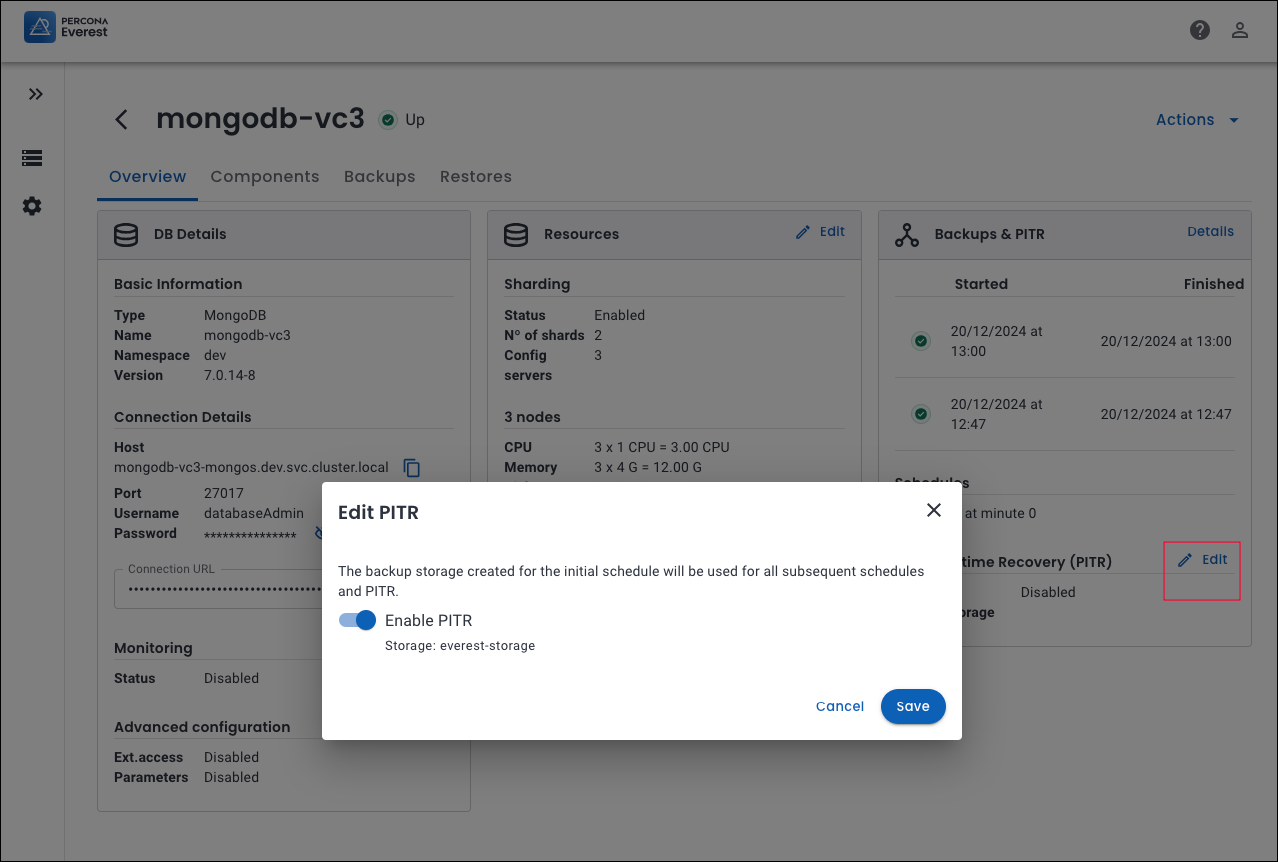Image resolution: width=1278 pixels, height=862 pixels.
Task: Cancel the Edit PITR dialog
Action: click(x=839, y=706)
